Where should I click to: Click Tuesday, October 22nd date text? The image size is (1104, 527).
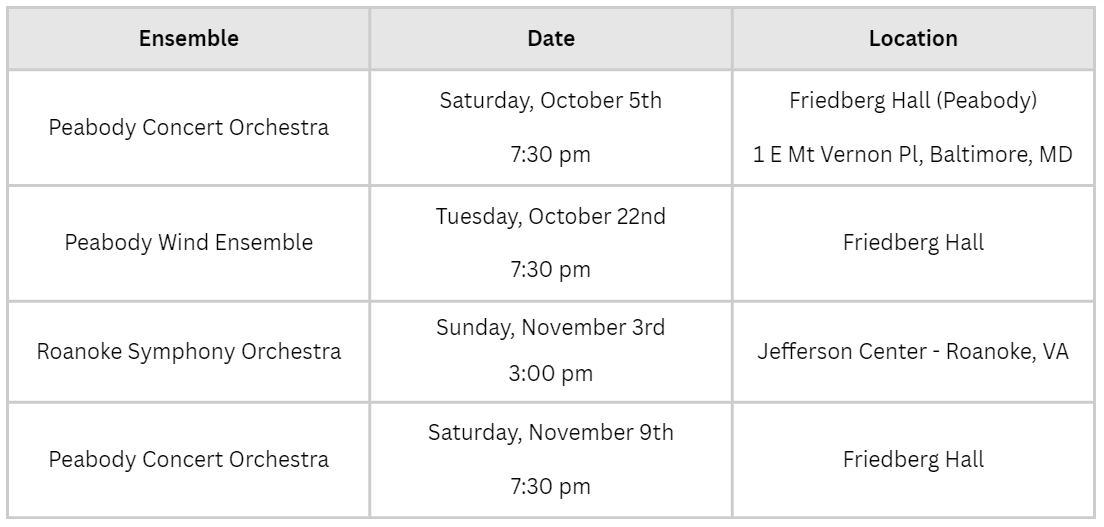coord(551,216)
